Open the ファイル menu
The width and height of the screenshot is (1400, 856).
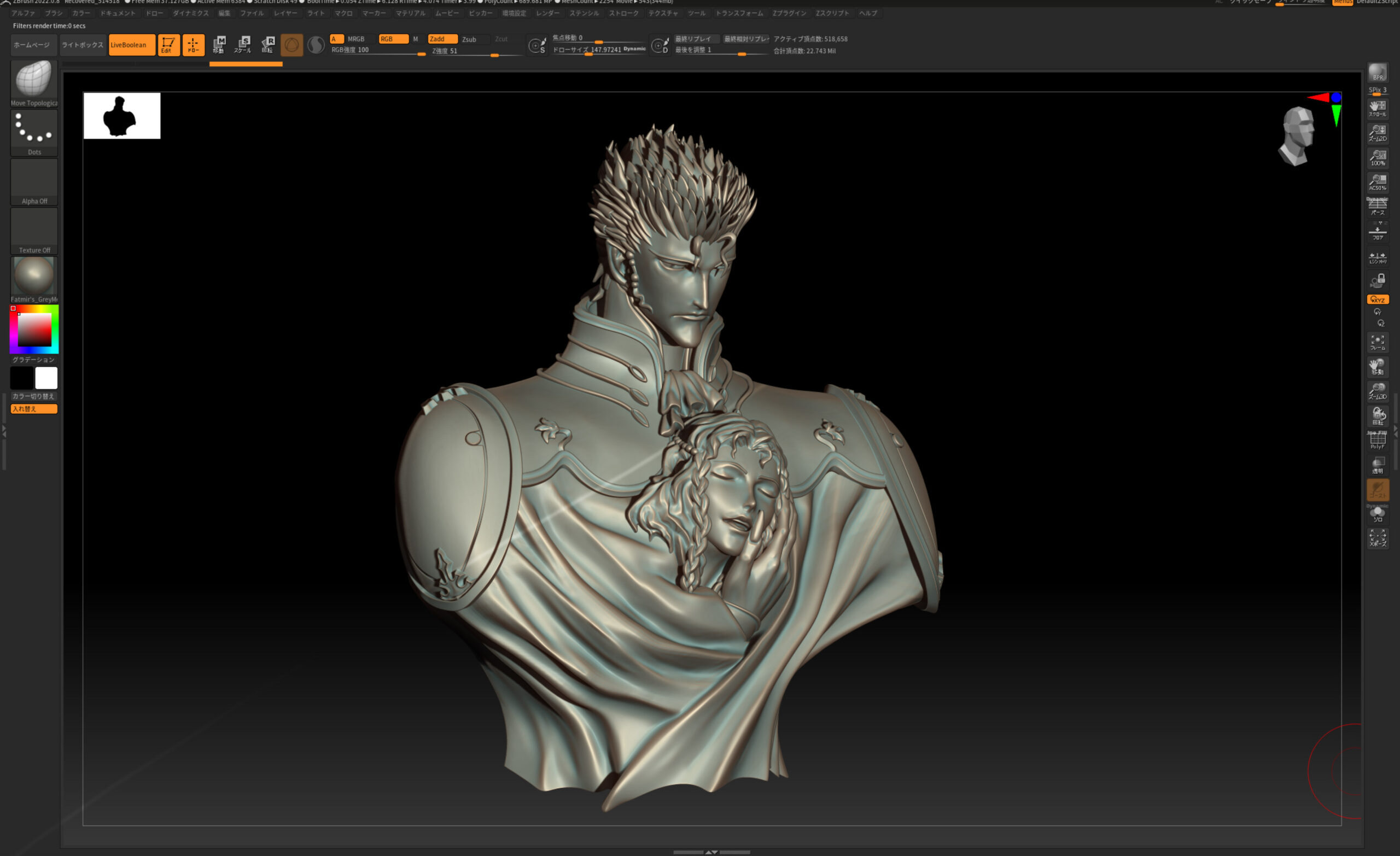click(252, 13)
